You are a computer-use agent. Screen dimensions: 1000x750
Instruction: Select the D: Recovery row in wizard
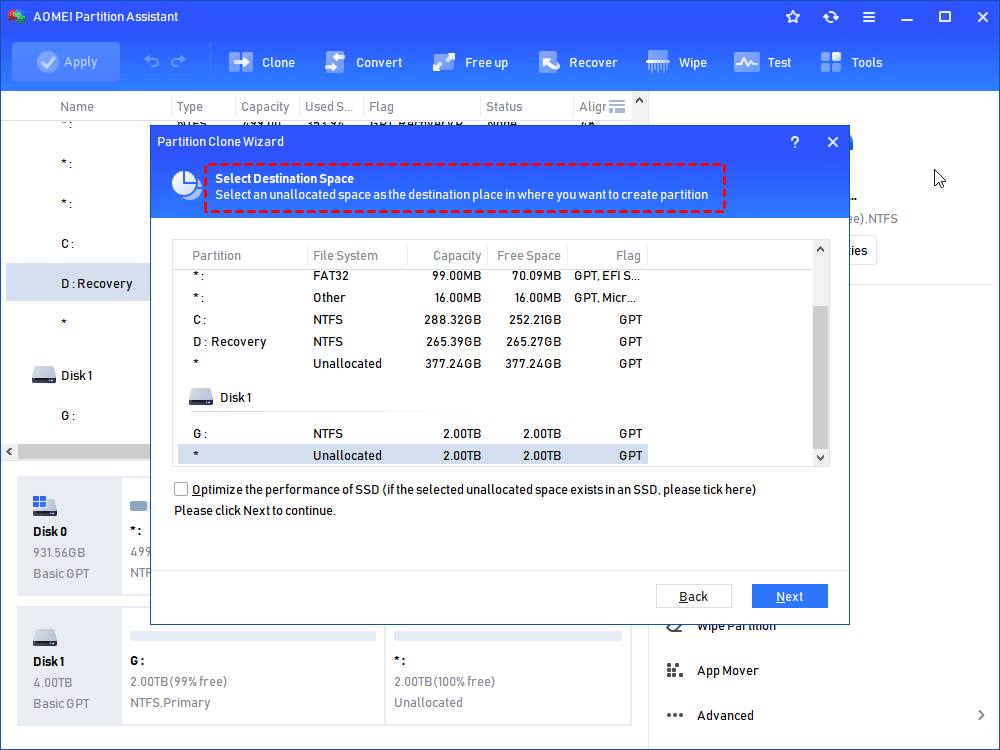[x=413, y=341]
